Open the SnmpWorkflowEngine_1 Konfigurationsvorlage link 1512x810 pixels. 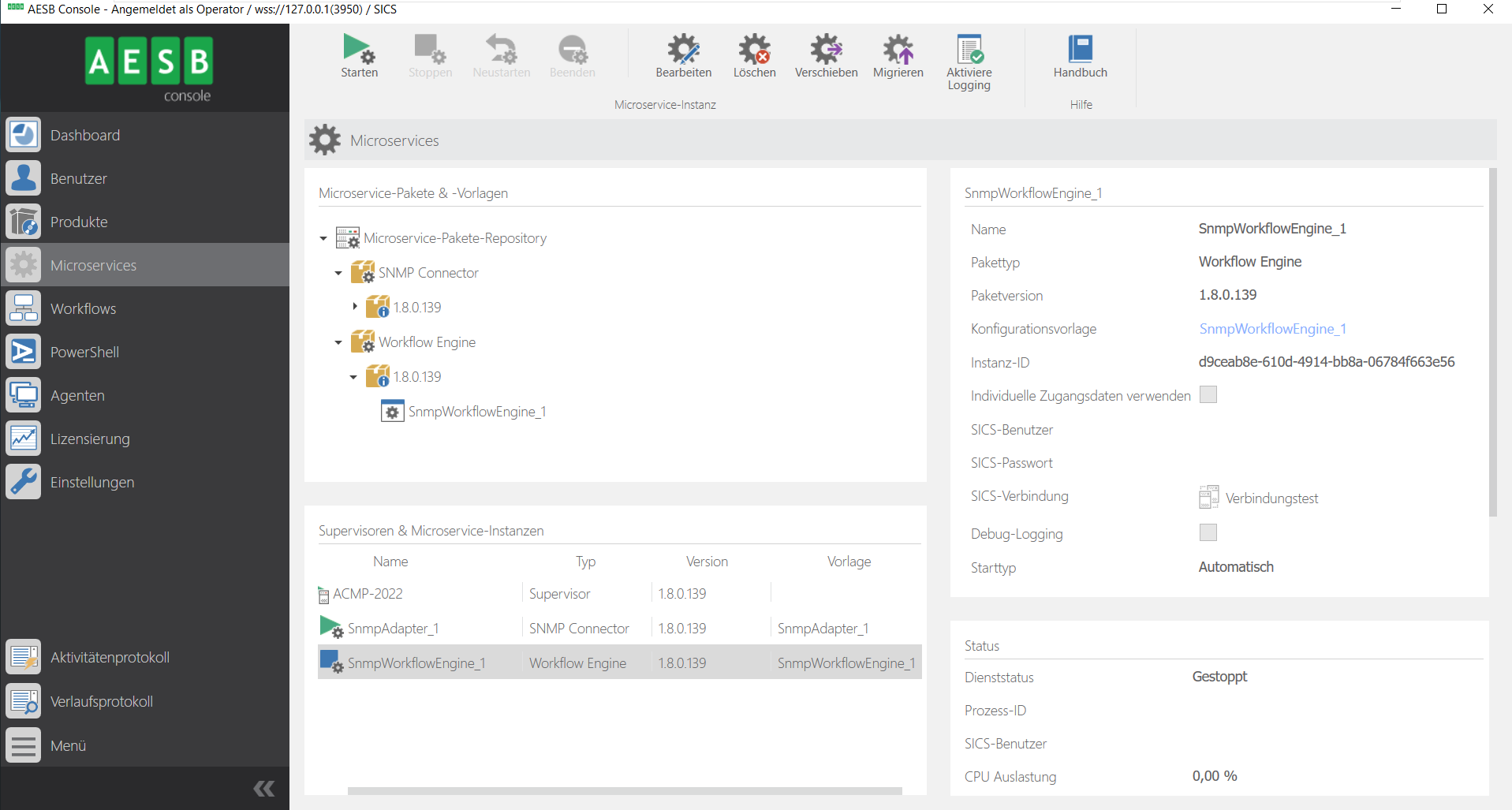pos(1271,329)
